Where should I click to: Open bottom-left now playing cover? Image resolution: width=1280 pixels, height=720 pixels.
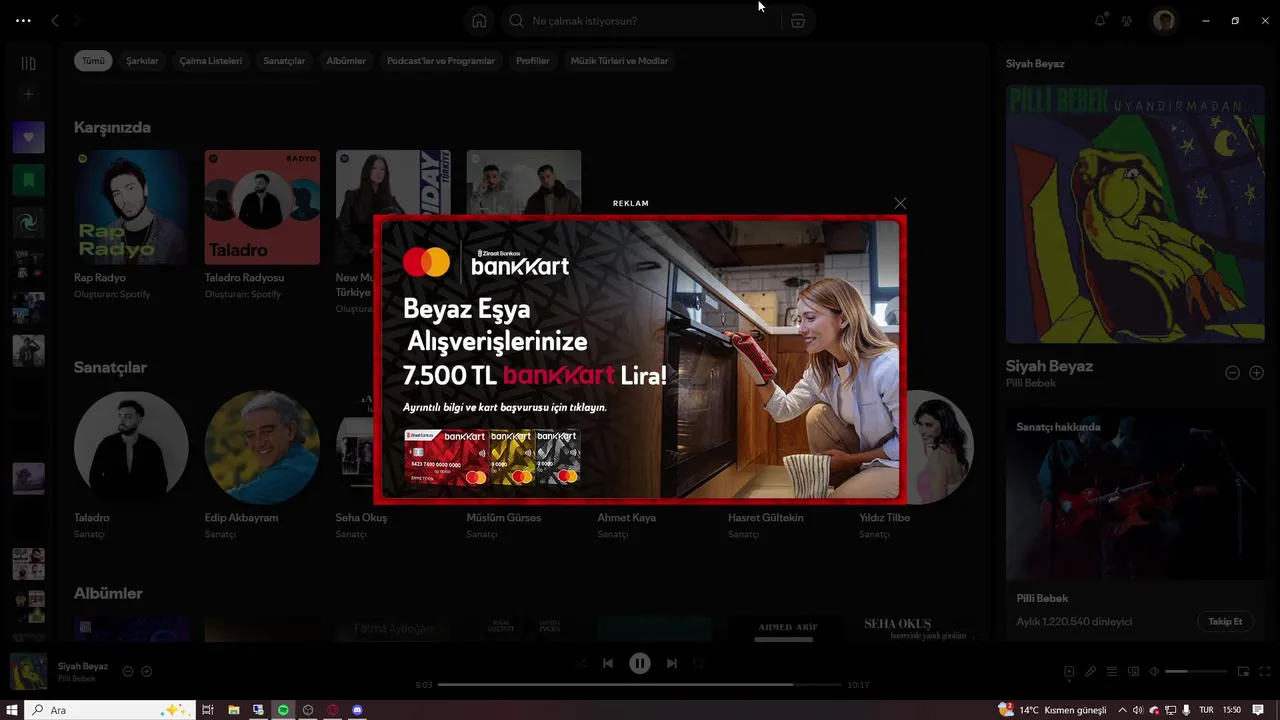(28, 672)
